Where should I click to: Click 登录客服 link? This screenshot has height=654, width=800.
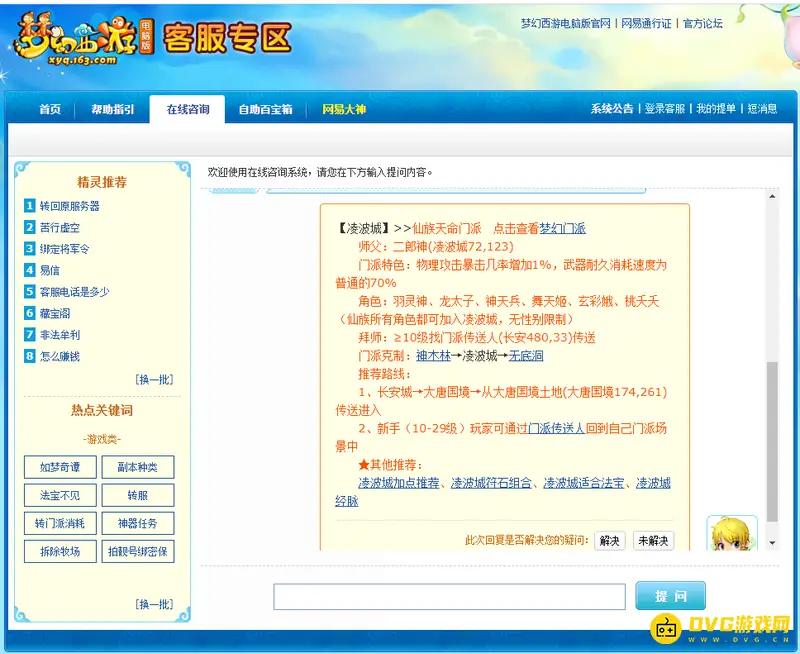[x=664, y=109]
